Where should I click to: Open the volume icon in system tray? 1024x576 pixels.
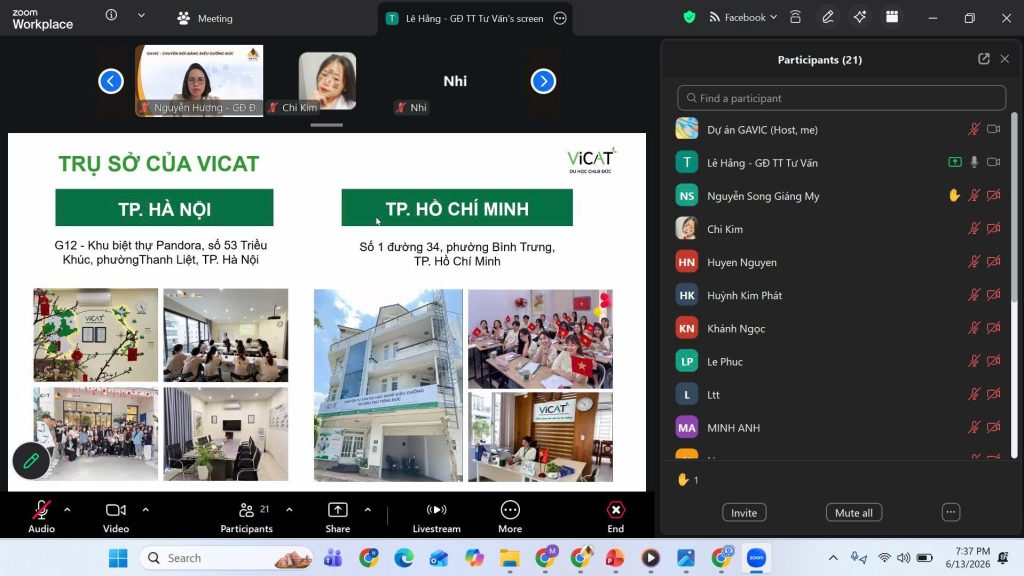point(904,558)
